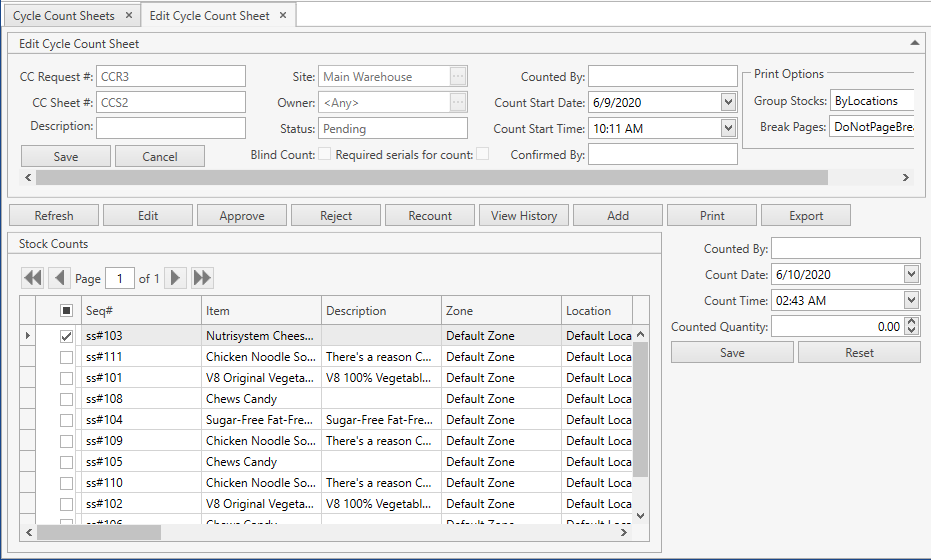Go to previous page of stock counts
The height and width of the screenshot is (560, 931).
[60, 278]
